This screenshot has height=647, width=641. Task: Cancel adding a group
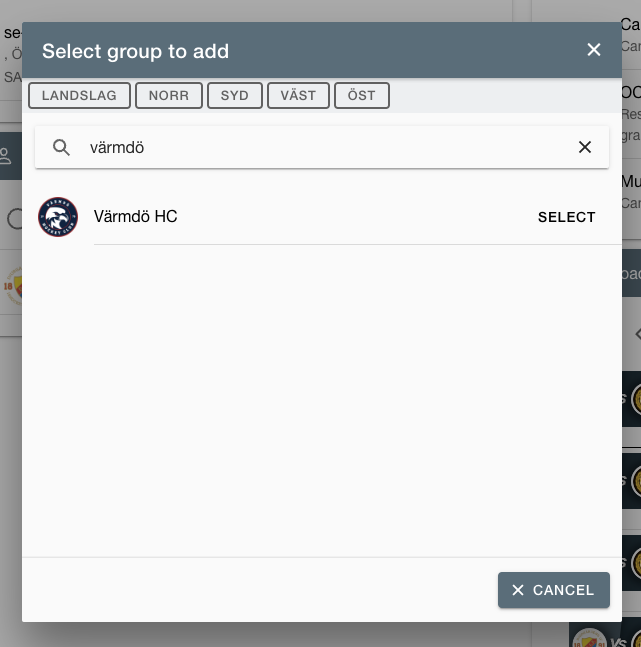553,590
